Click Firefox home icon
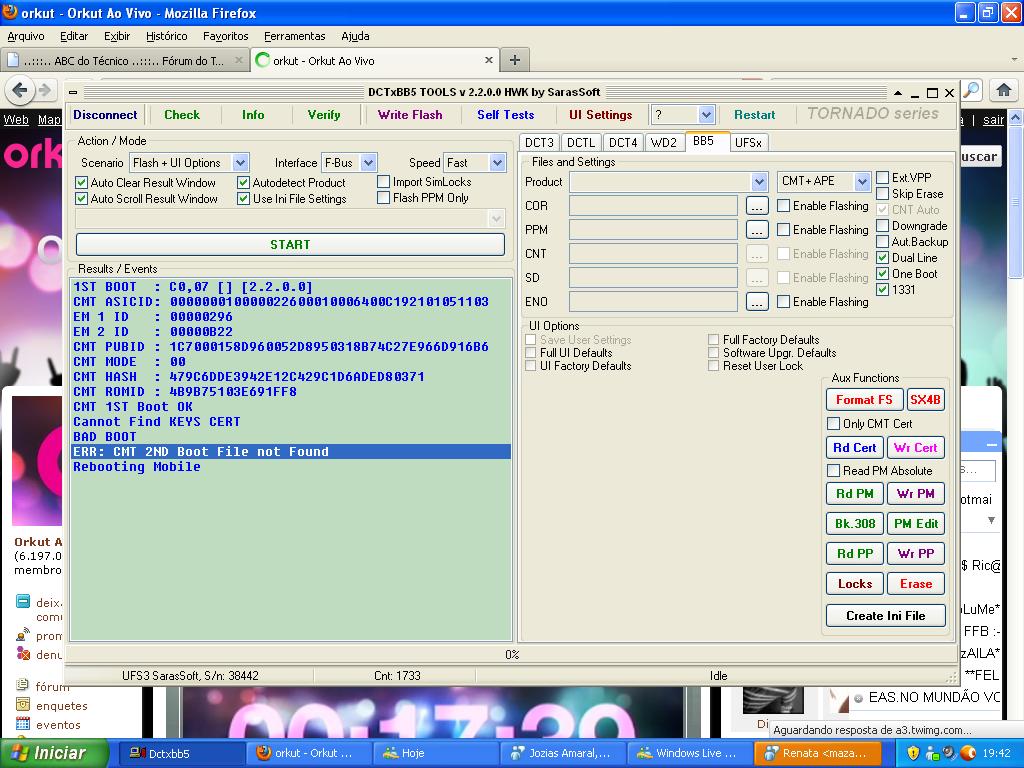This screenshot has height=768, width=1024. coord(1004,90)
